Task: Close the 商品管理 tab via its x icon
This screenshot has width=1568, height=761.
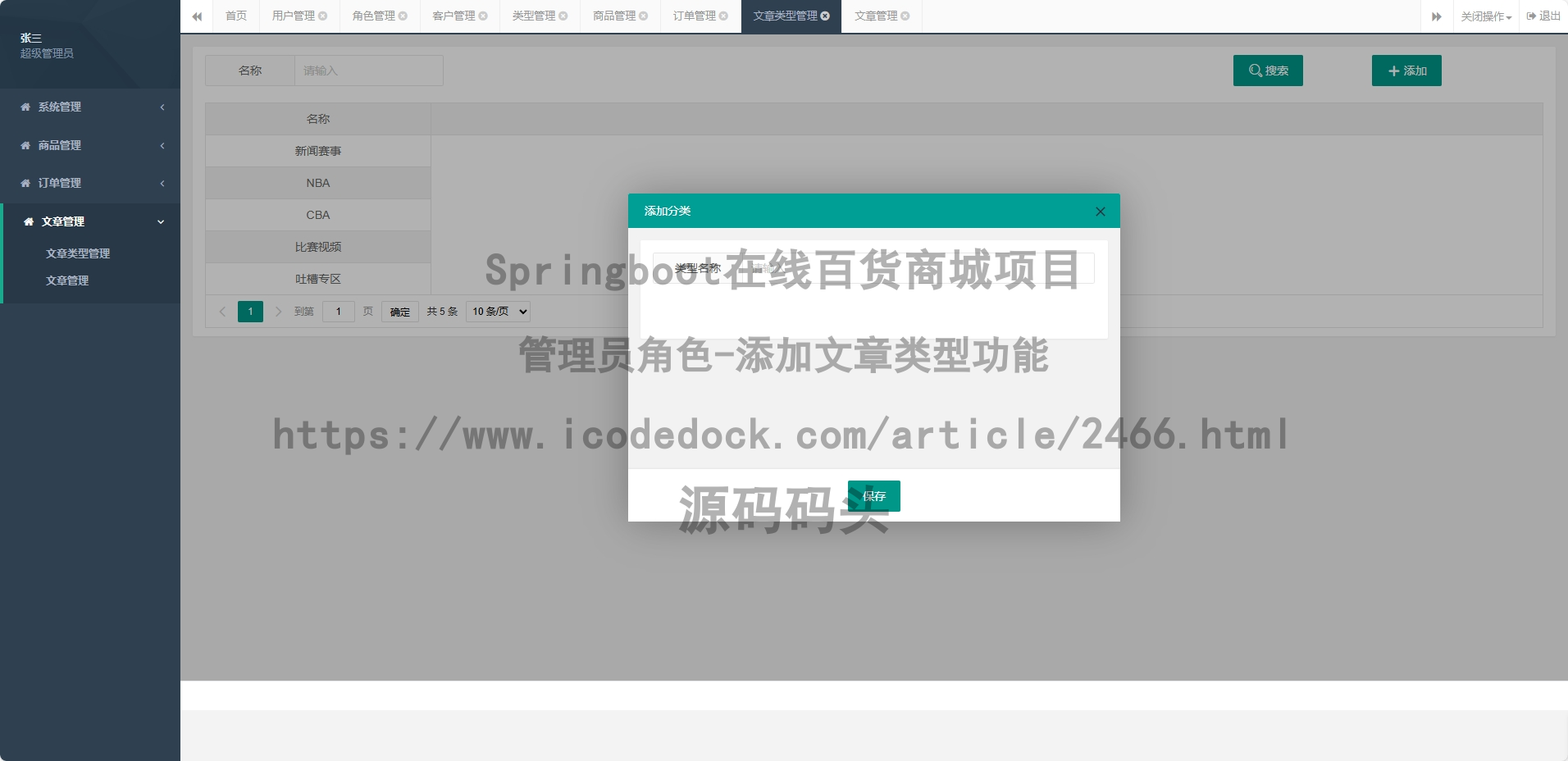Action: pyautogui.click(x=643, y=16)
